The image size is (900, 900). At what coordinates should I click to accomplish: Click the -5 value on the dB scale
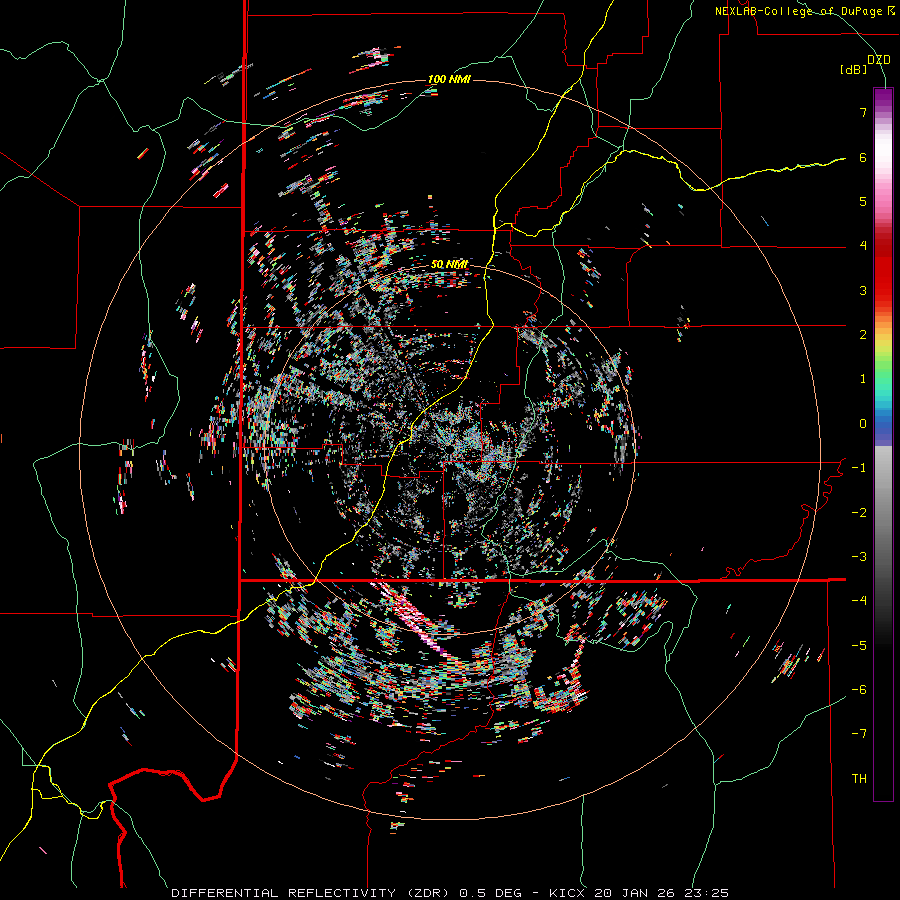click(x=859, y=646)
